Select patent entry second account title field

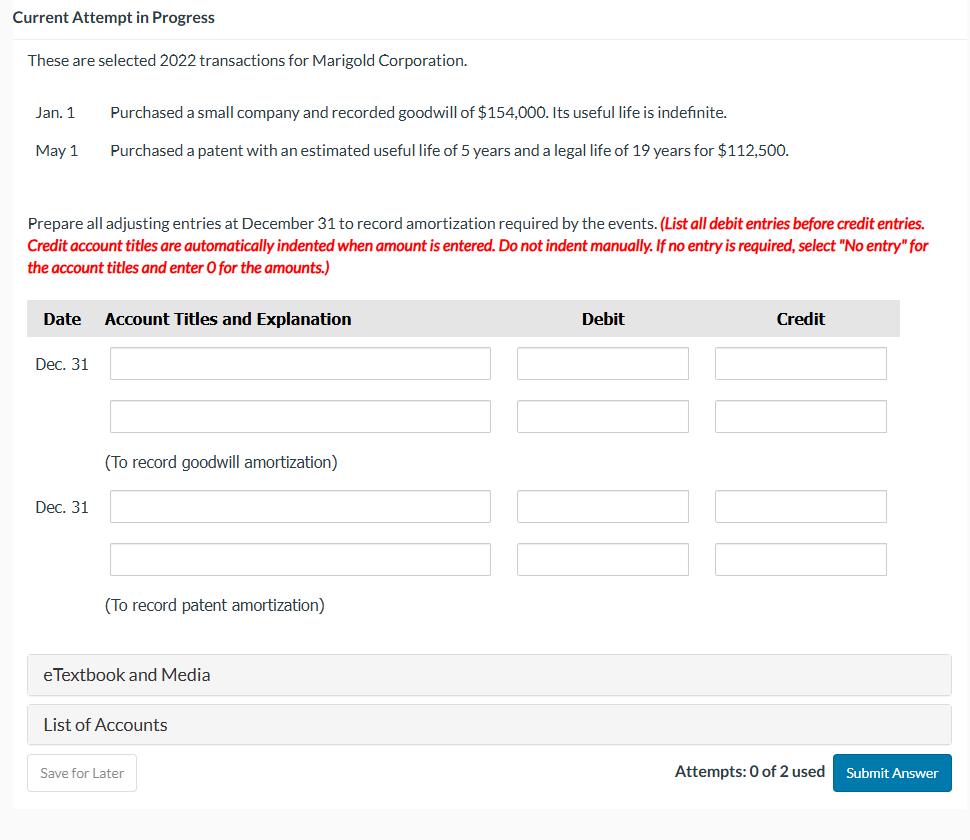[300, 560]
